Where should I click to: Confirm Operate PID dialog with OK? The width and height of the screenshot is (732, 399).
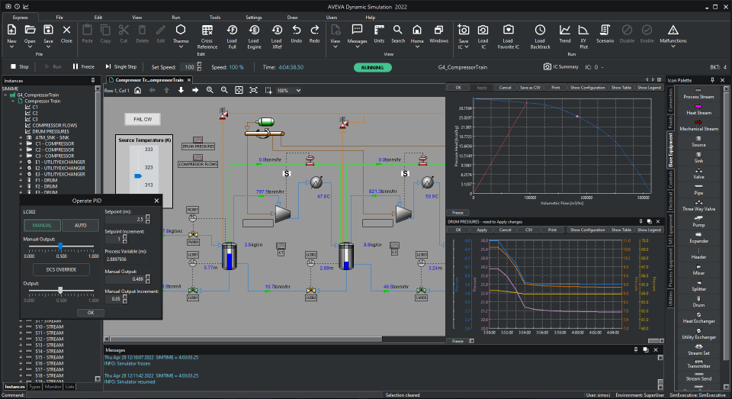click(x=91, y=313)
